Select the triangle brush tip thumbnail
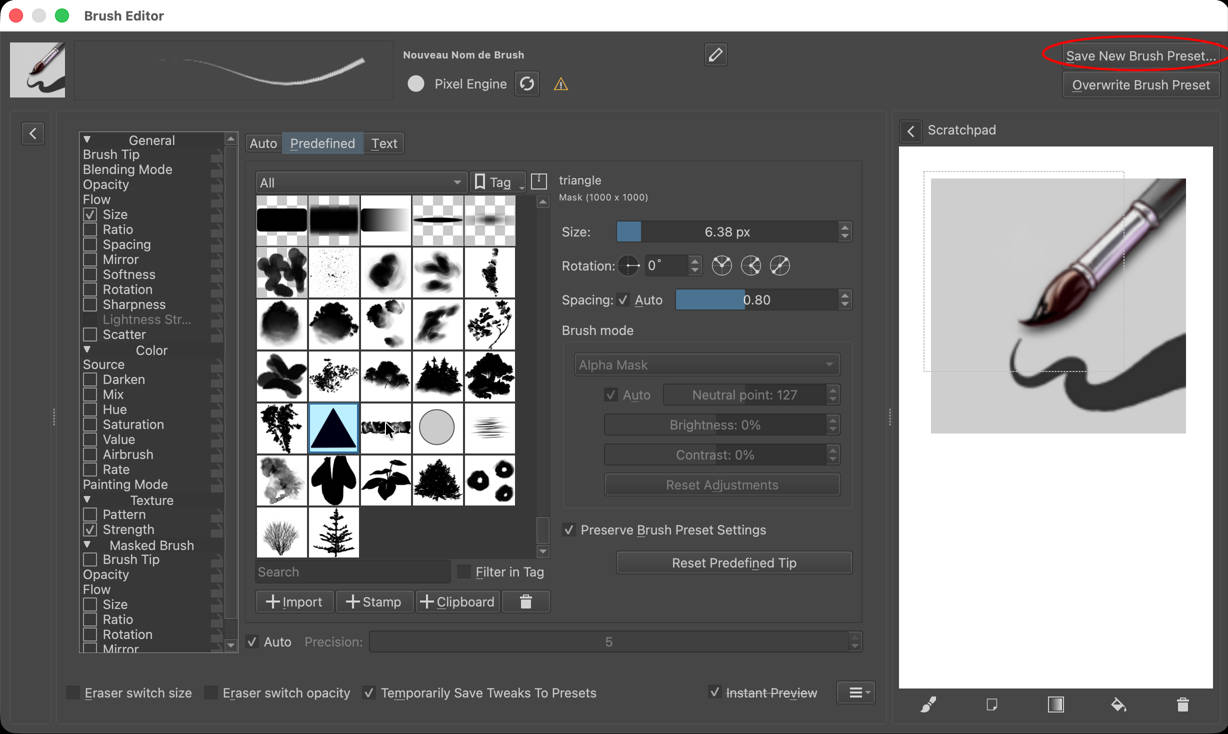This screenshot has width=1228, height=734. (334, 428)
